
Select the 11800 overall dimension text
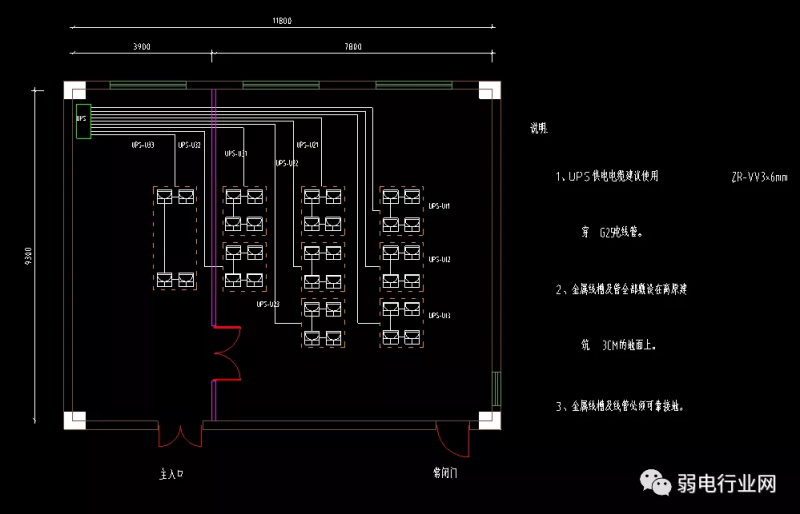point(282,21)
